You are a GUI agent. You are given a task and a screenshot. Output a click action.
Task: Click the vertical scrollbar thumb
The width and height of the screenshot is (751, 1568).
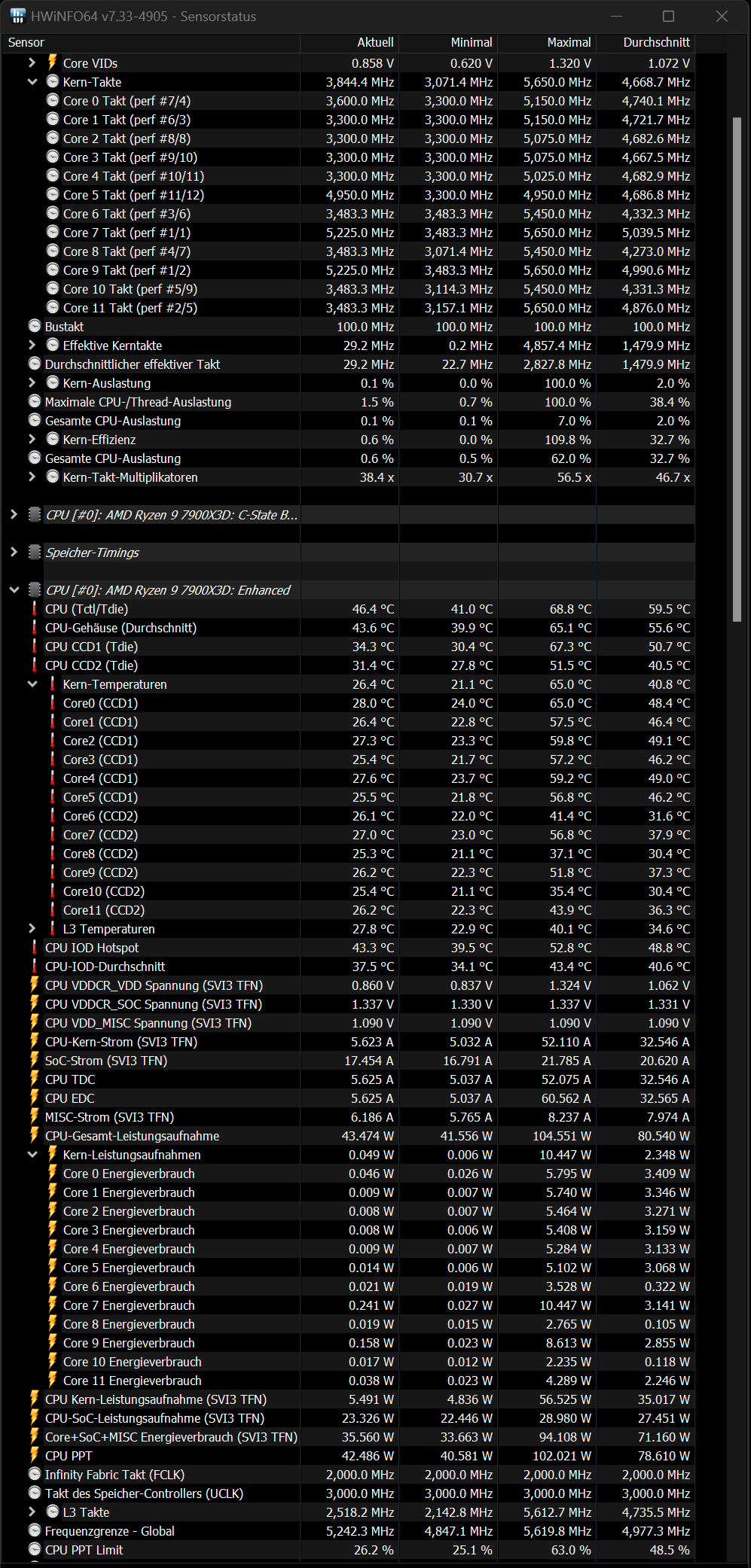(737, 369)
